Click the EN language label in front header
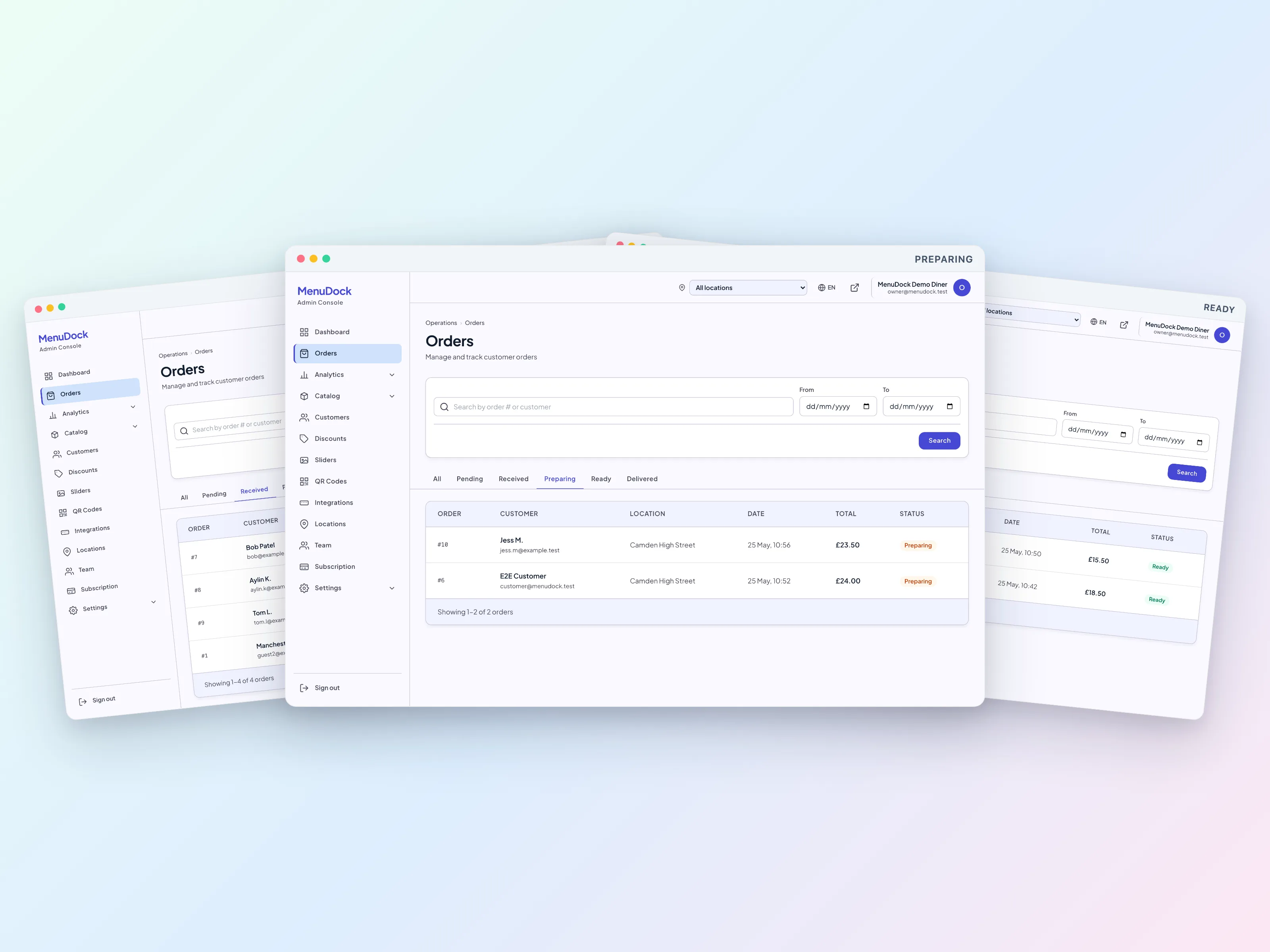1270x952 pixels. coord(831,288)
